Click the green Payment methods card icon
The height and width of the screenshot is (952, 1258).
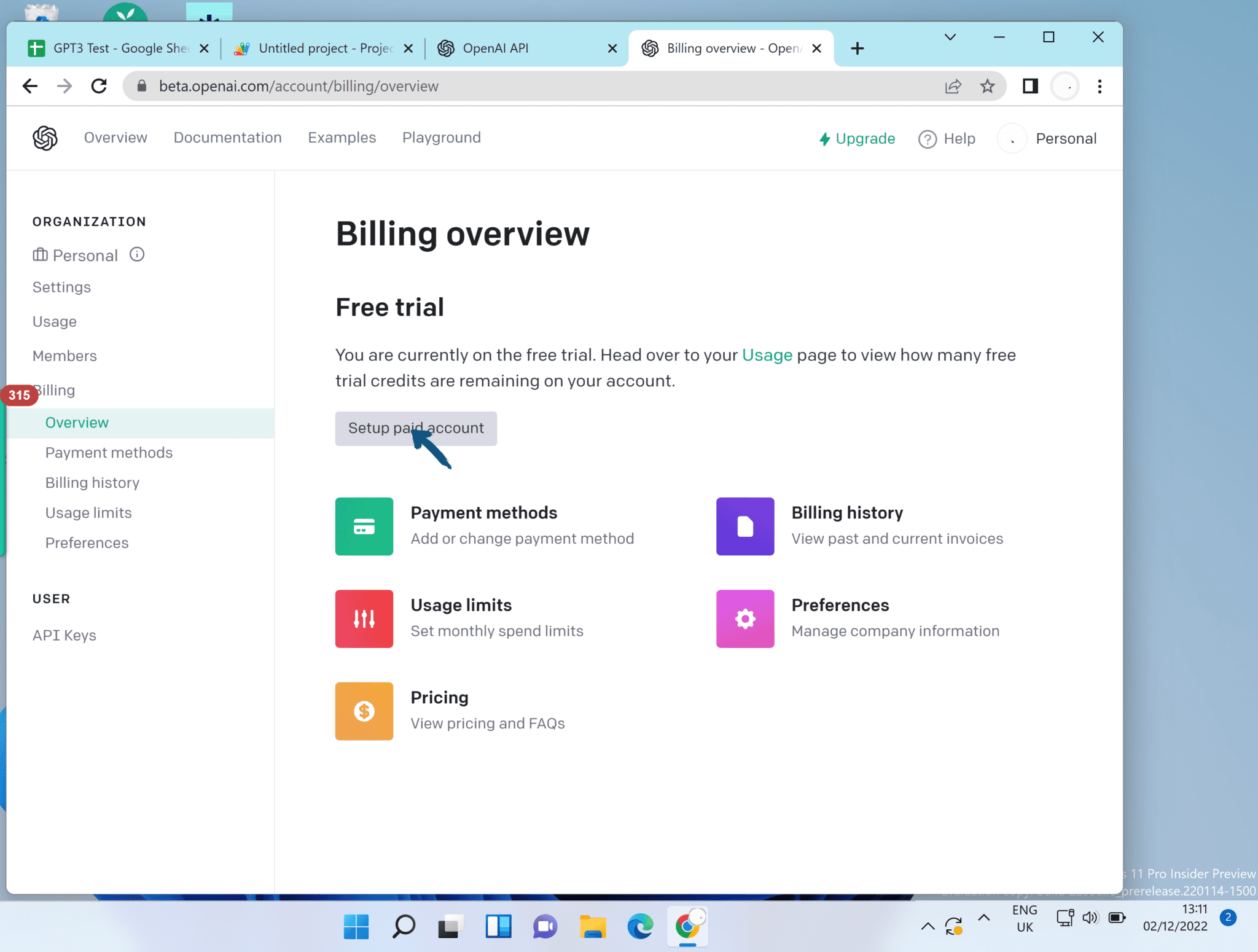[x=364, y=526]
